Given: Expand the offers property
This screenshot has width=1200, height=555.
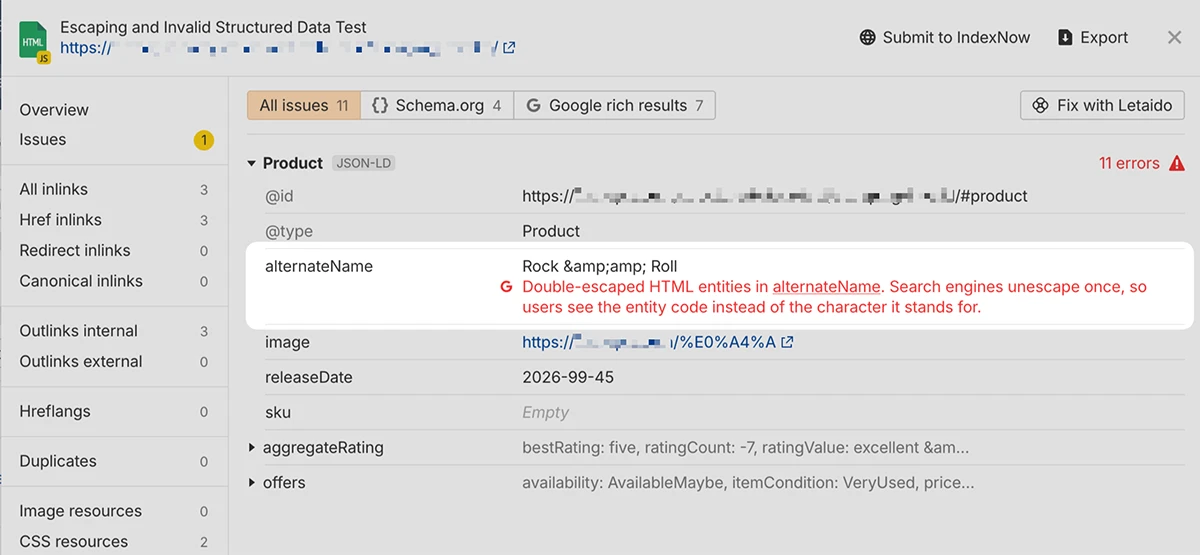Looking at the screenshot, I should pos(252,483).
